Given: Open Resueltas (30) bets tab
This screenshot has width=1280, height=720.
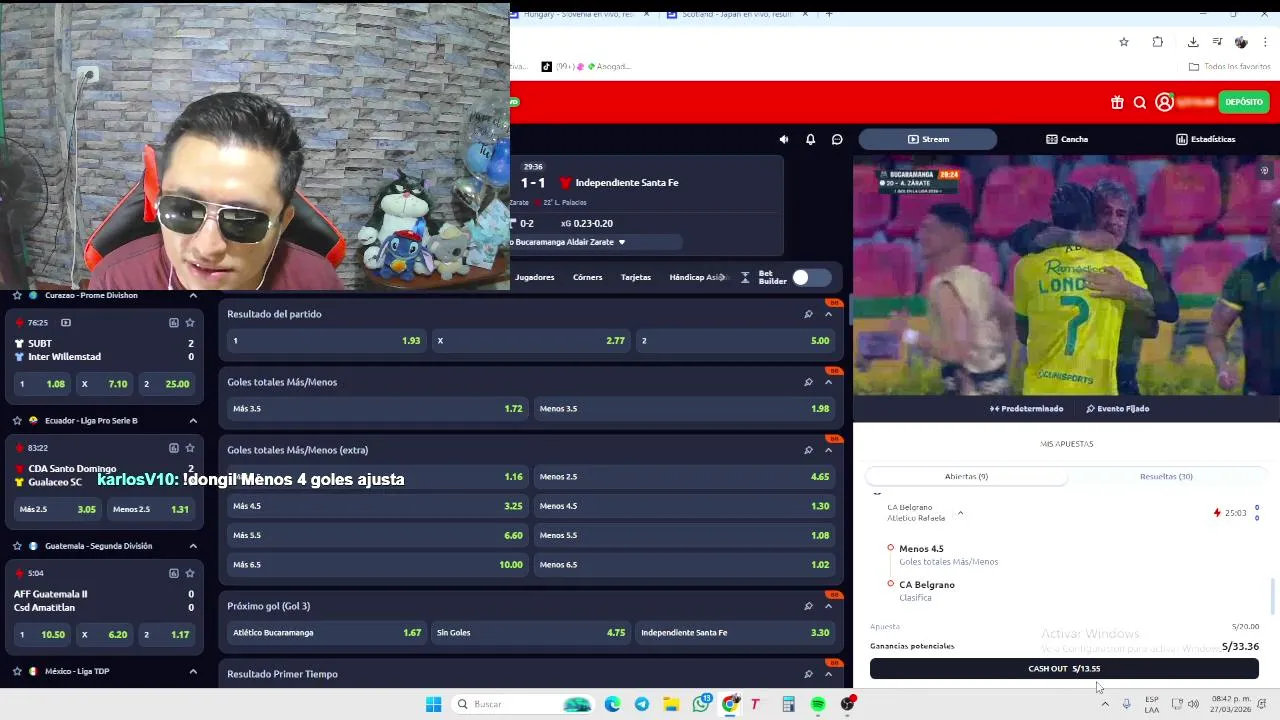Looking at the screenshot, I should [1166, 476].
